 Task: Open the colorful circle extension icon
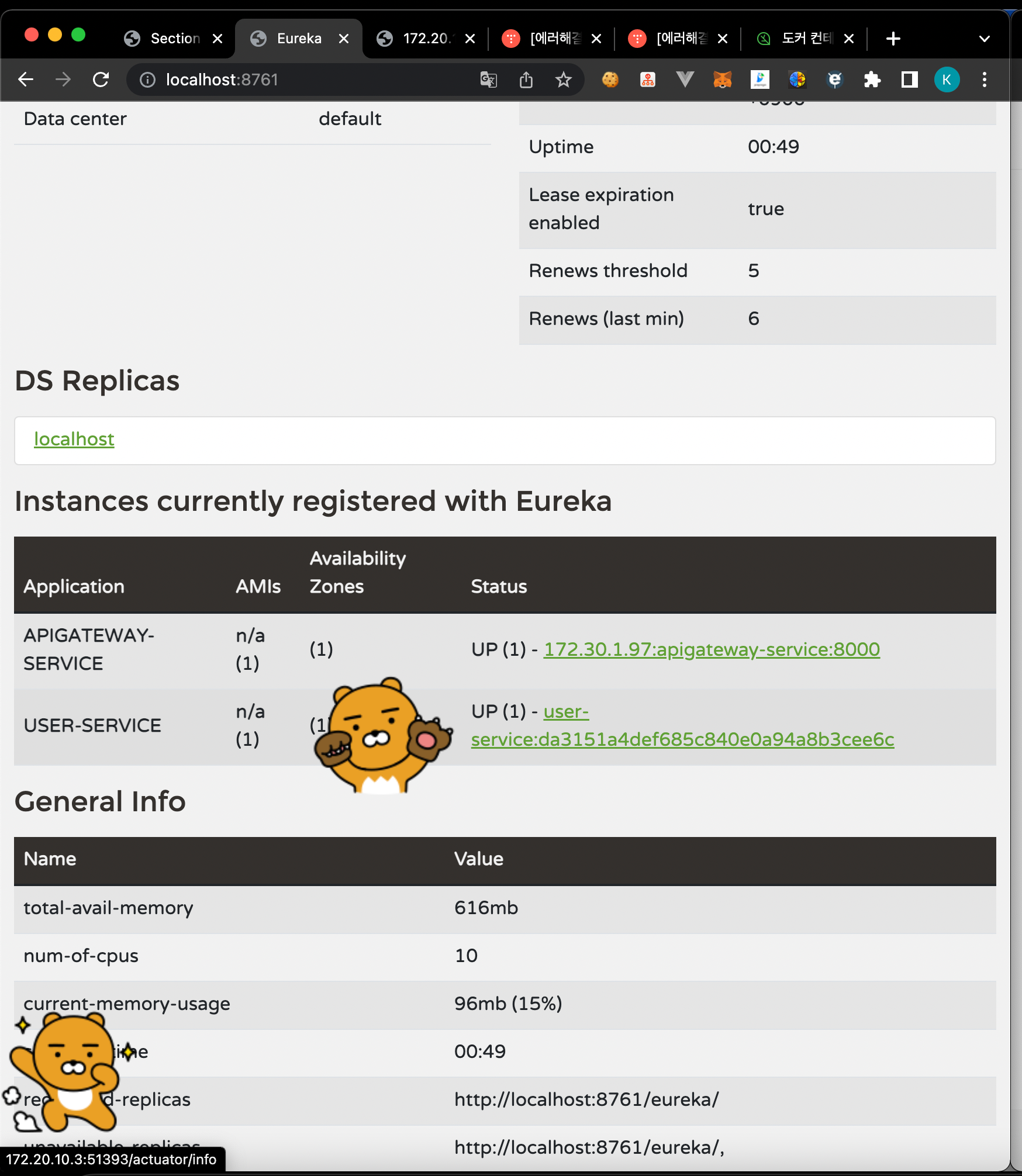click(797, 79)
